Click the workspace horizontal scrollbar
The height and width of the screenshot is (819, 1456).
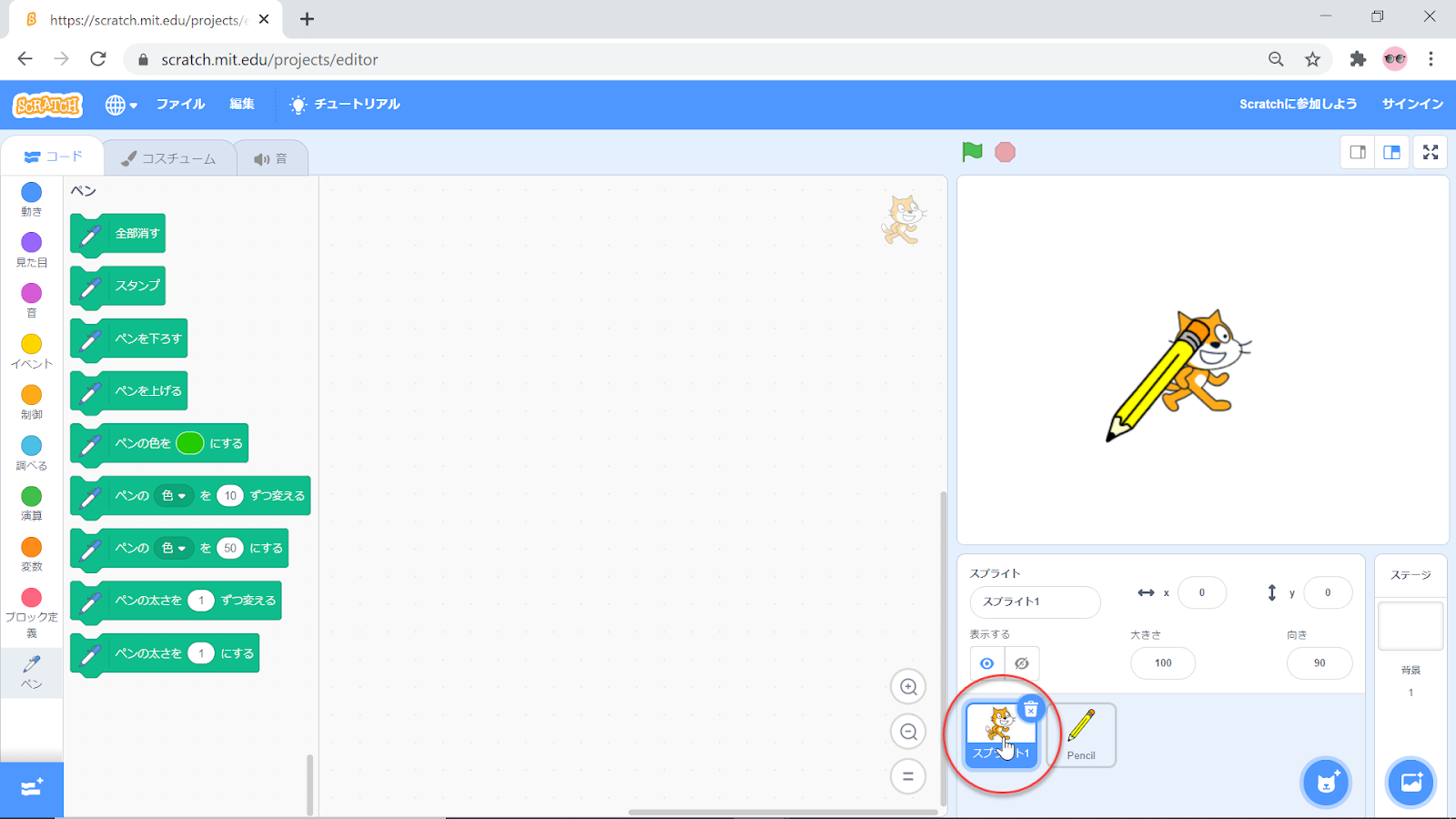[x=783, y=813]
